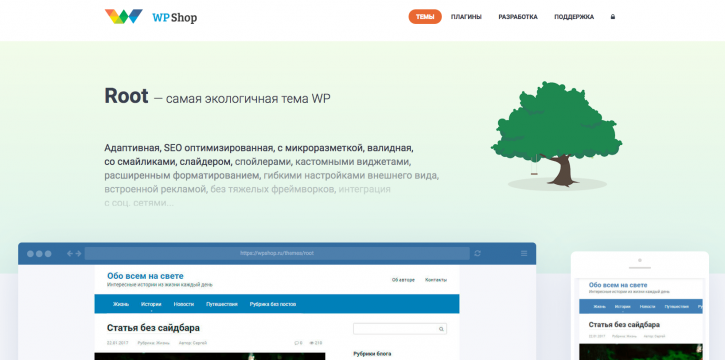Image resolution: width=725 pixels, height=360 pixels.
Task: Open Об авторе link in demo header
Action: (403, 280)
